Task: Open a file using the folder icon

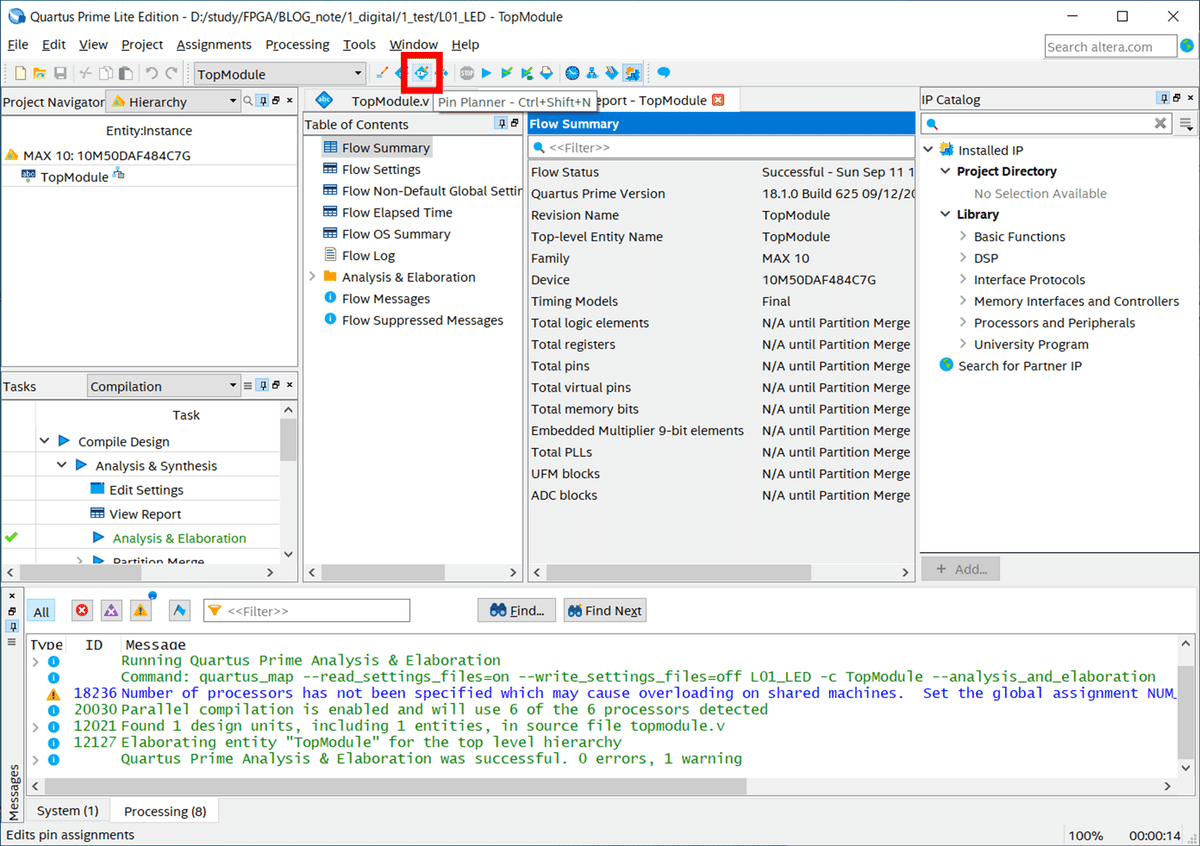Action: 40,73
